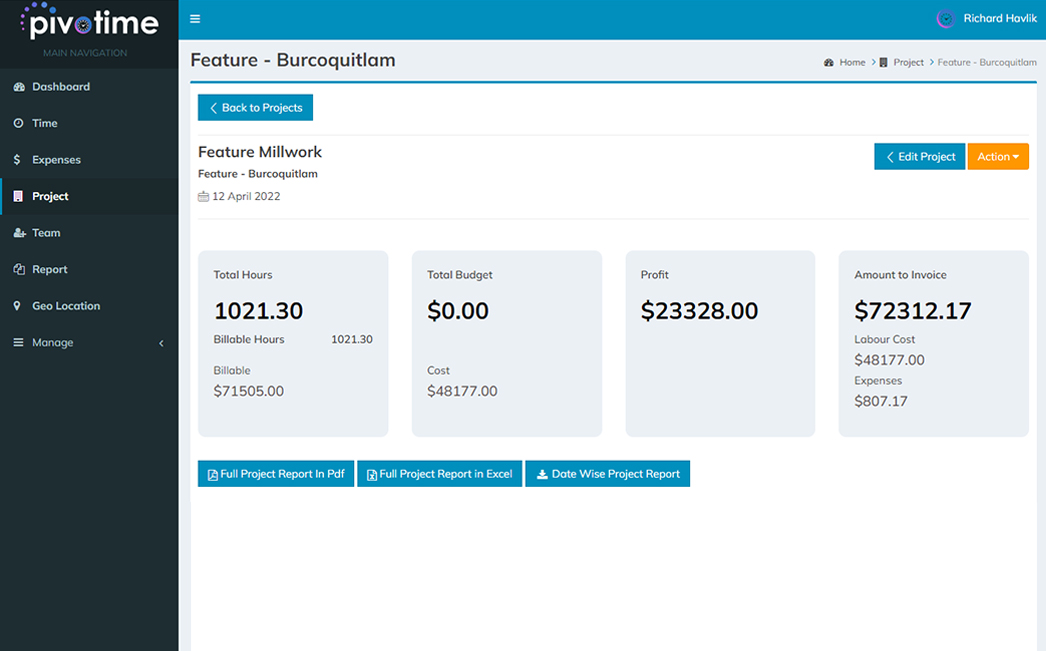Click the Richard Havlik avatar icon
This screenshot has width=1046, height=651.
click(945, 19)
